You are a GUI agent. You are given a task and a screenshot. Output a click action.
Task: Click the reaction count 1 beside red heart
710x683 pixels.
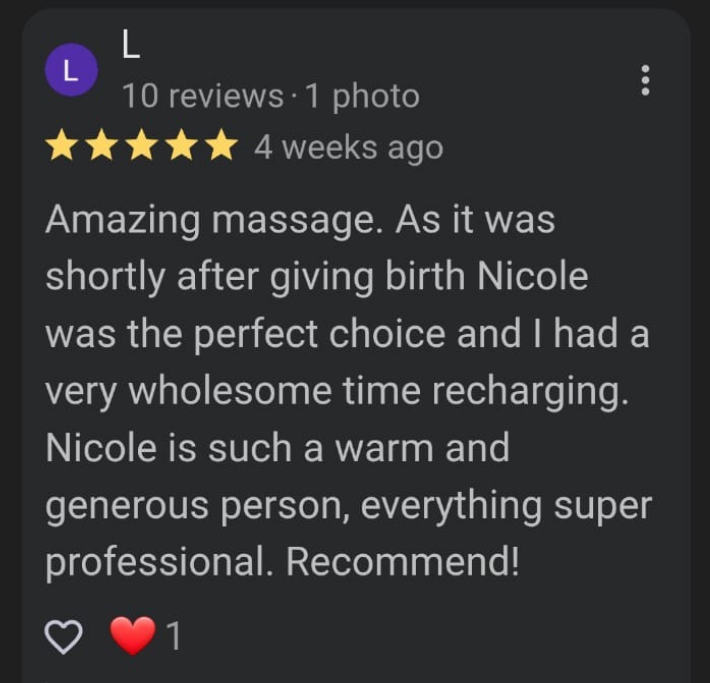[174, 636]
